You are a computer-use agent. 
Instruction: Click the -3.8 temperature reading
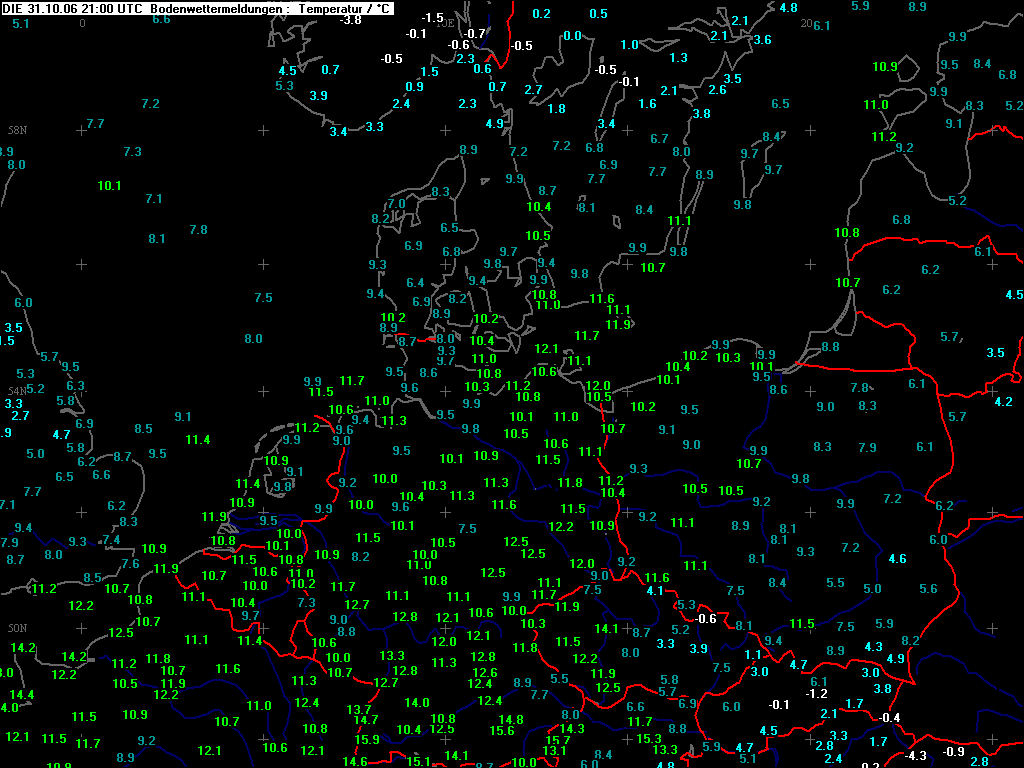click(351, 20)
